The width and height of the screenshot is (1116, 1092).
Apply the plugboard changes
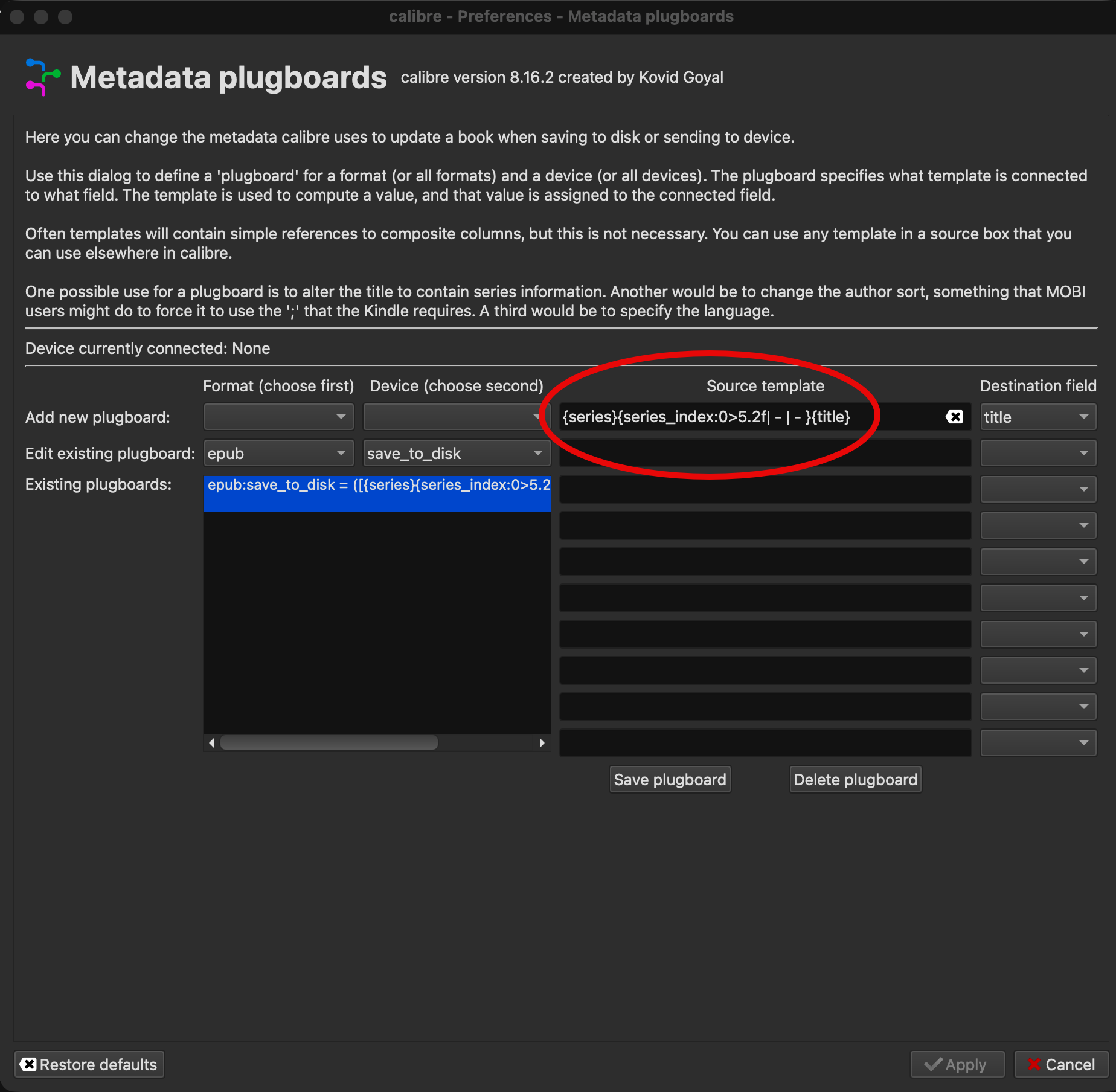point(957,1064)
